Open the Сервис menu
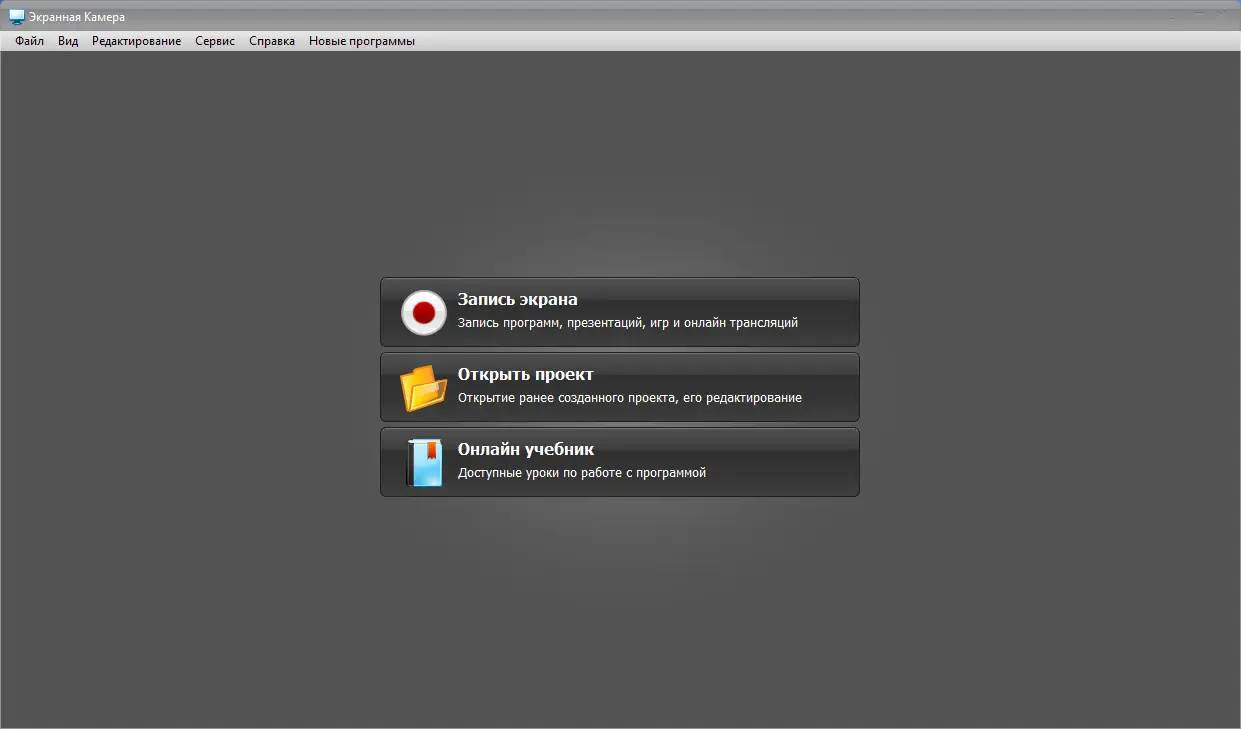The image size is (1241, 729). (x=215, y=41)
